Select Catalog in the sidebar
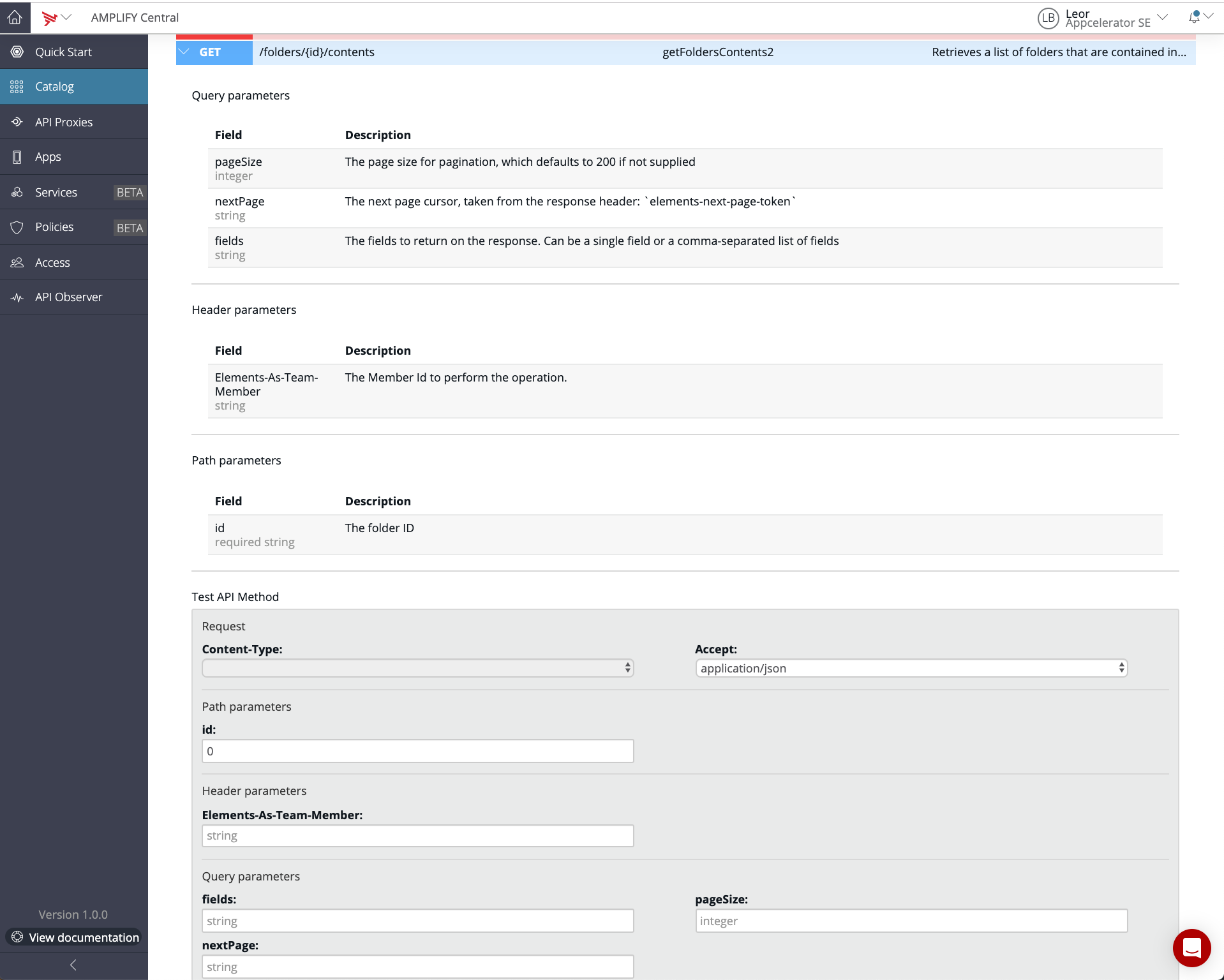Image resolution: width=1224 pixels, height=980 pixels. [74, 86]
